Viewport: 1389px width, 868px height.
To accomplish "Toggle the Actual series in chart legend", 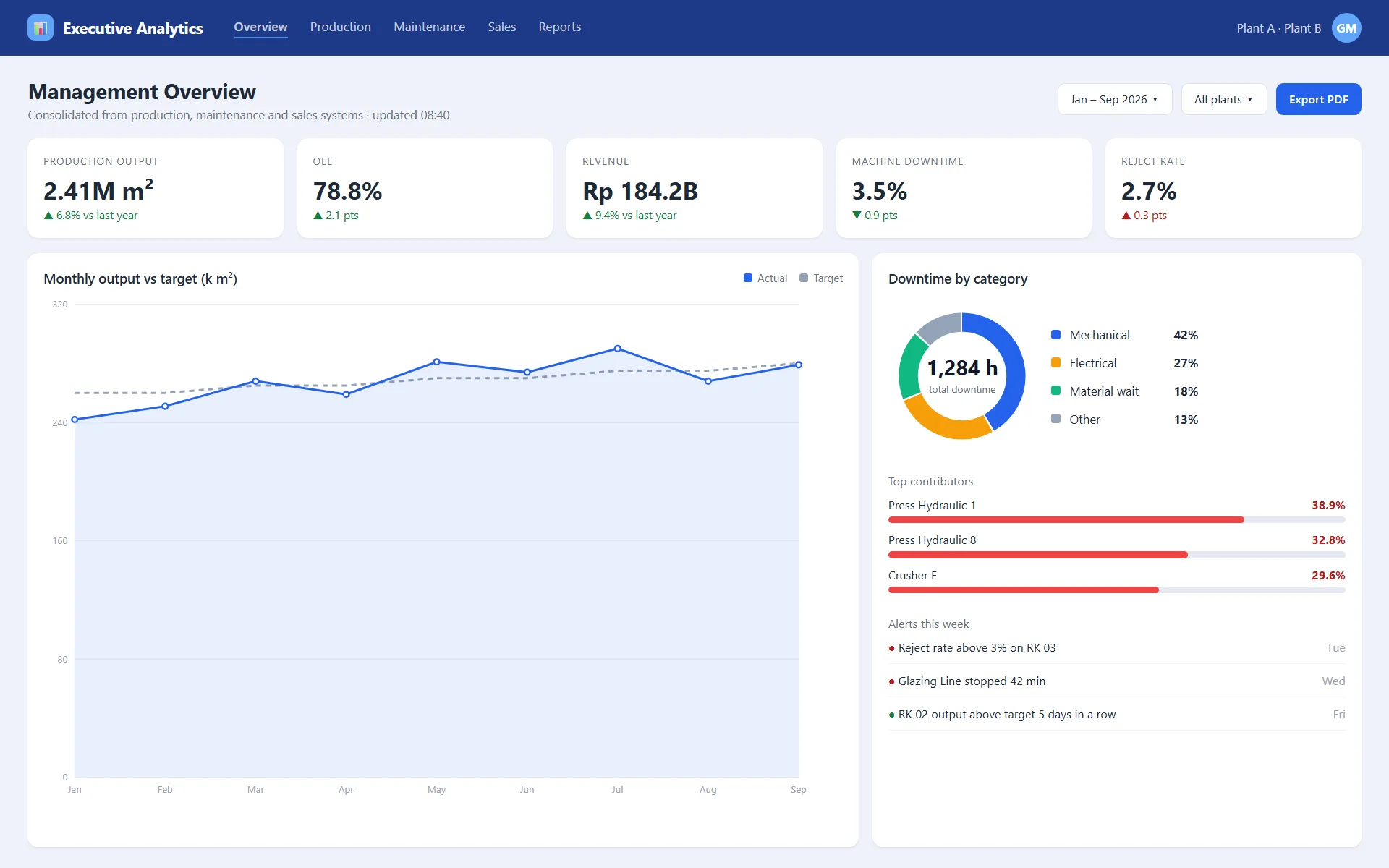I will point(765,278).
